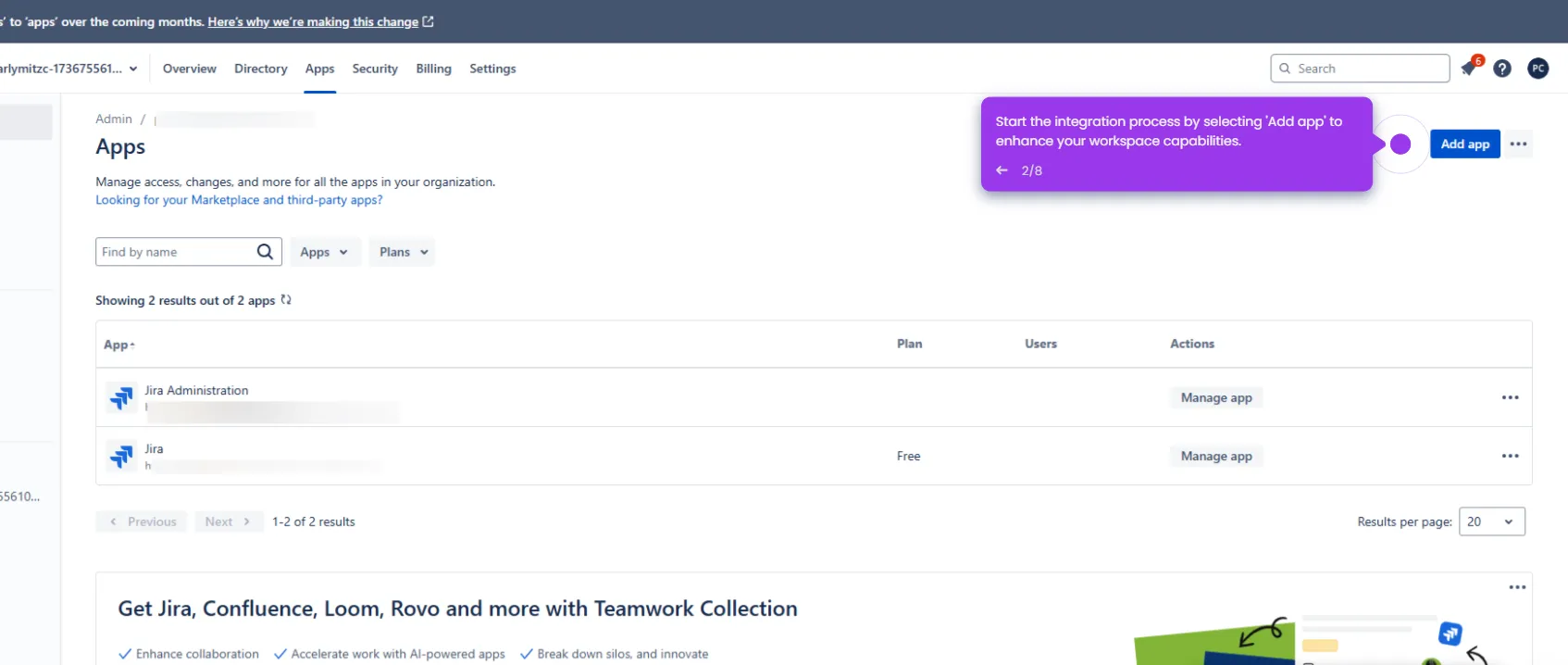Screen dimensions: 1568x665
Task: Click the Teamwork Collection heading
Action: pyautogui.click(x=457, y=609)
